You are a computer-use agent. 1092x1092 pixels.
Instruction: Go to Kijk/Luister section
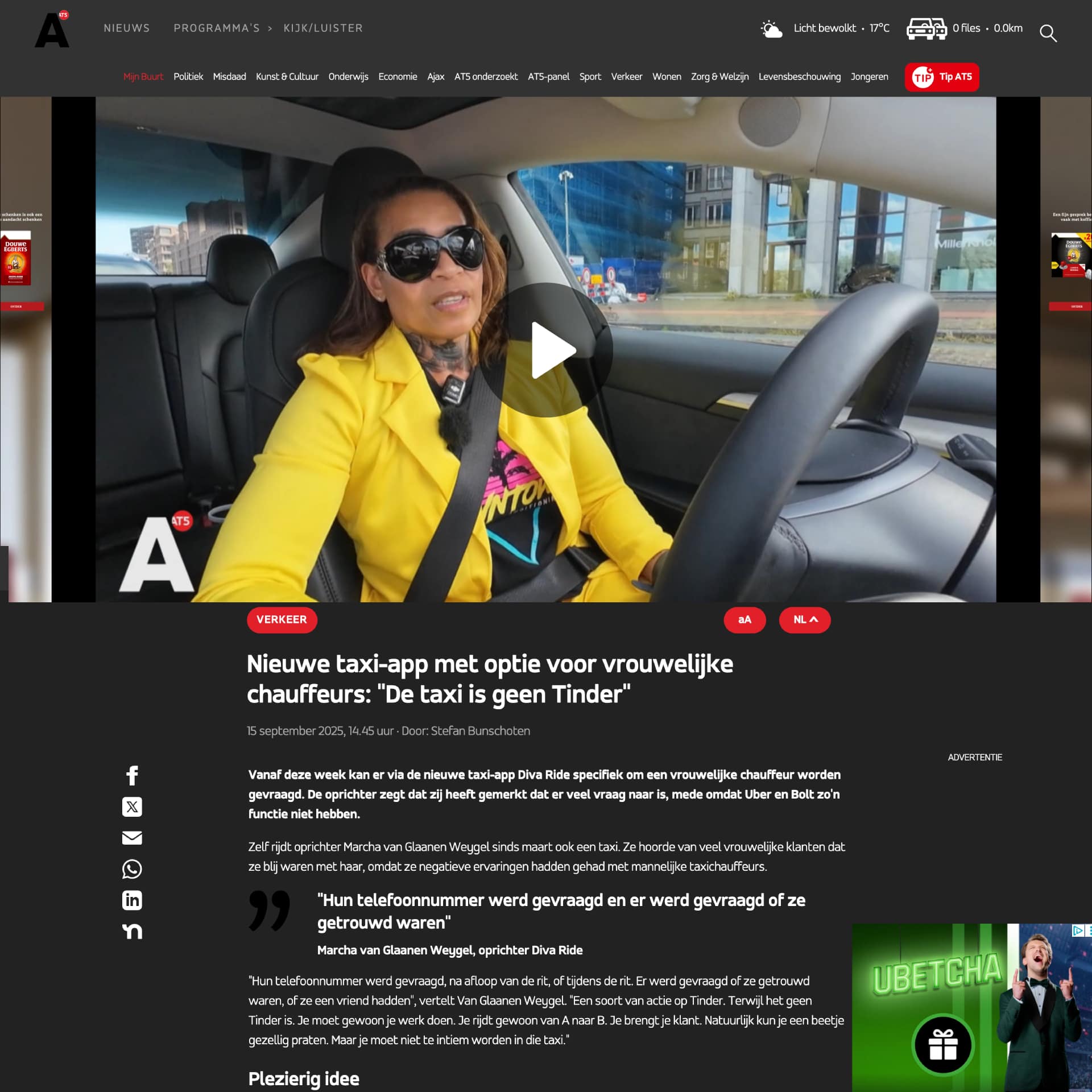point(322,28)
